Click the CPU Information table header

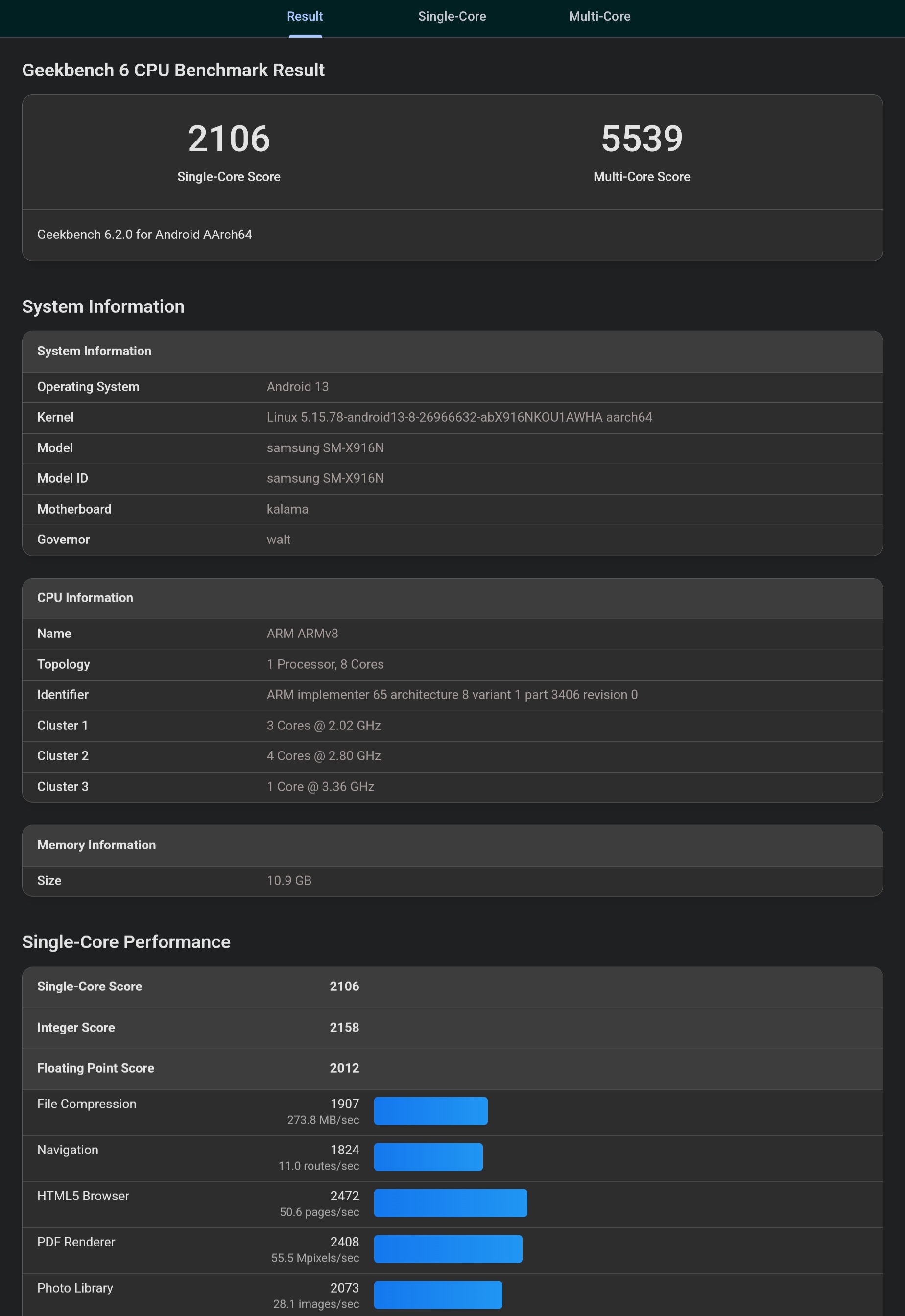(x=452, y=598)
